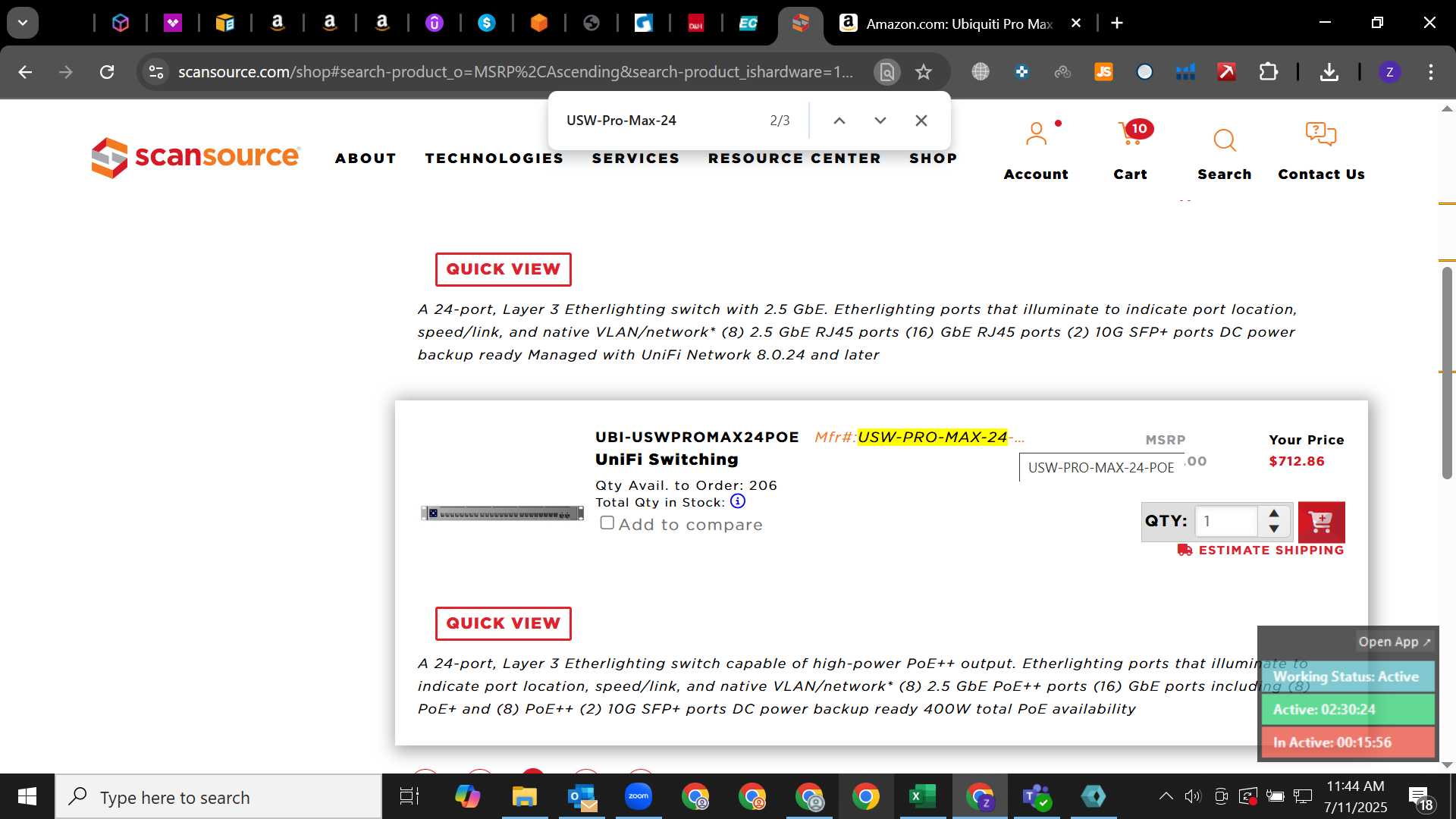Open Zoom from the taskbar

point(639,797)
